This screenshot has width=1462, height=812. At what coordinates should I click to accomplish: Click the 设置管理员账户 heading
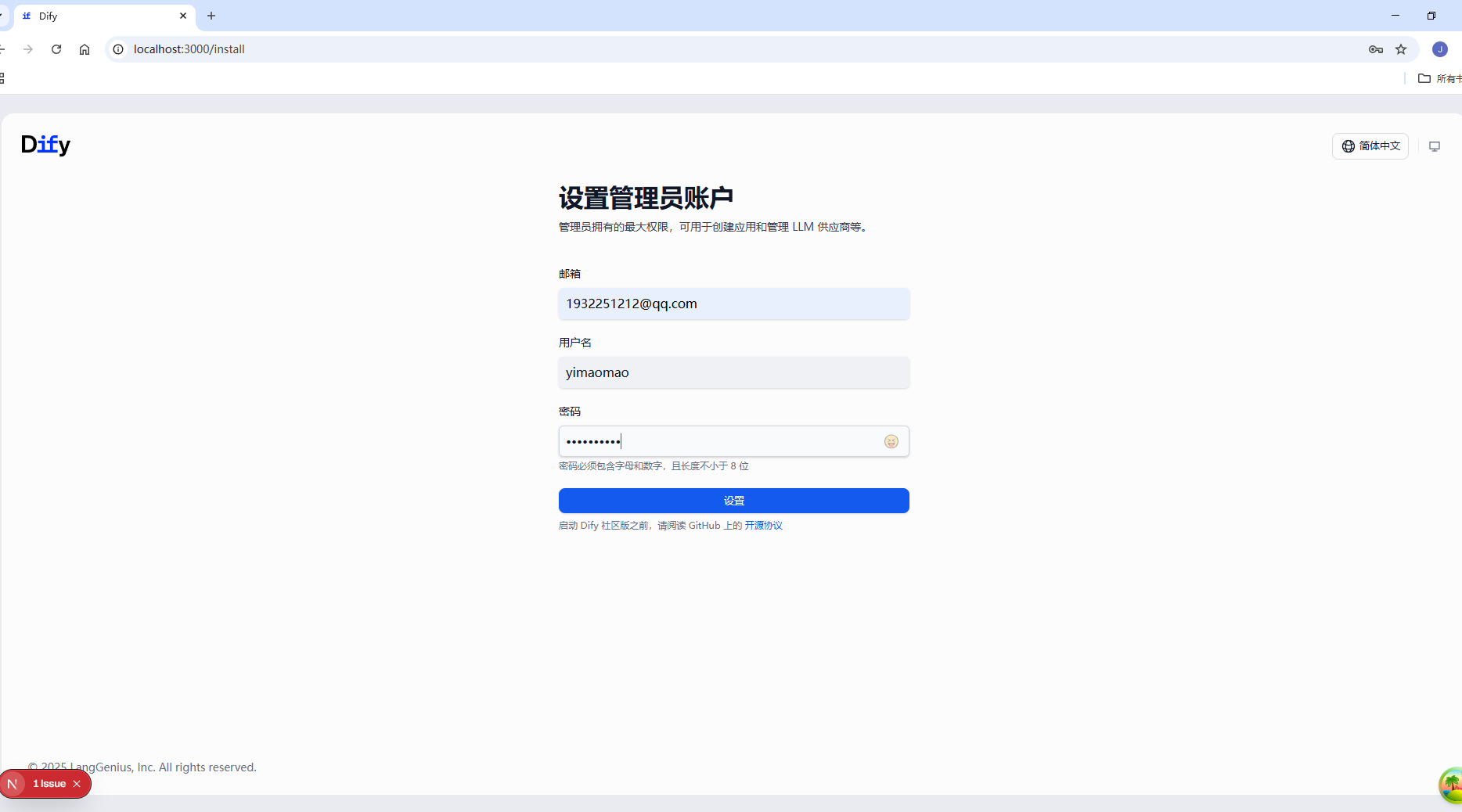[x=646, y=198]
